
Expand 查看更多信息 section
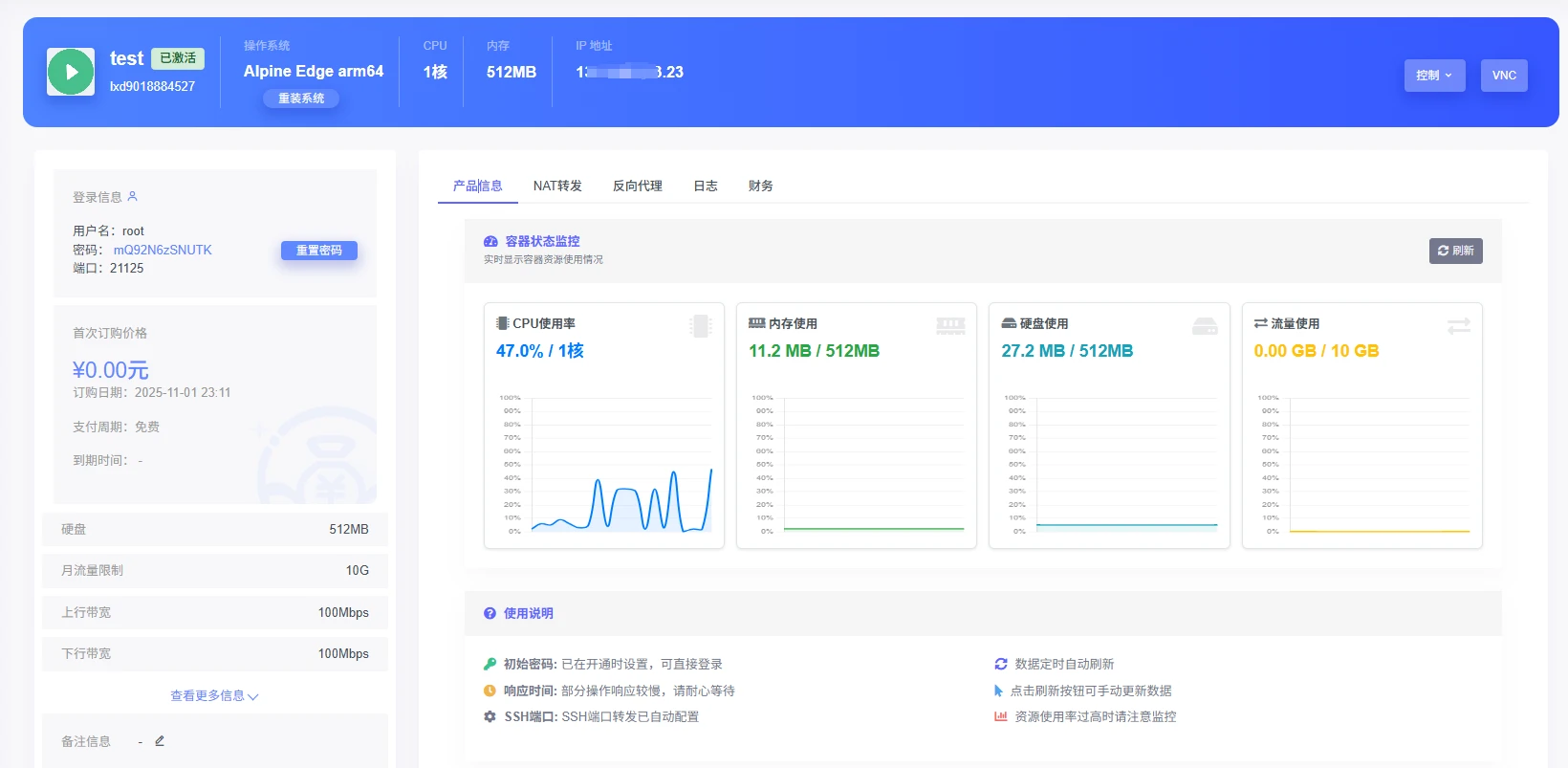coord(214,695)
